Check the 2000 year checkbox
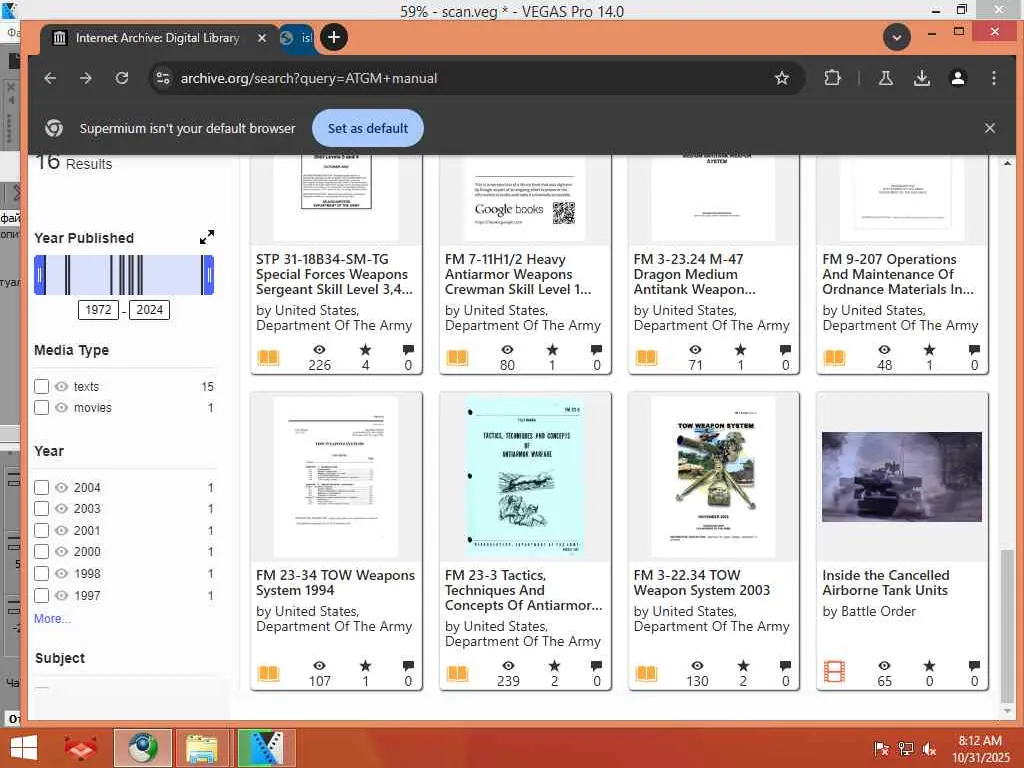This screenshot has height=768, width=1024. pyautogui.click(x=41, y=552)
